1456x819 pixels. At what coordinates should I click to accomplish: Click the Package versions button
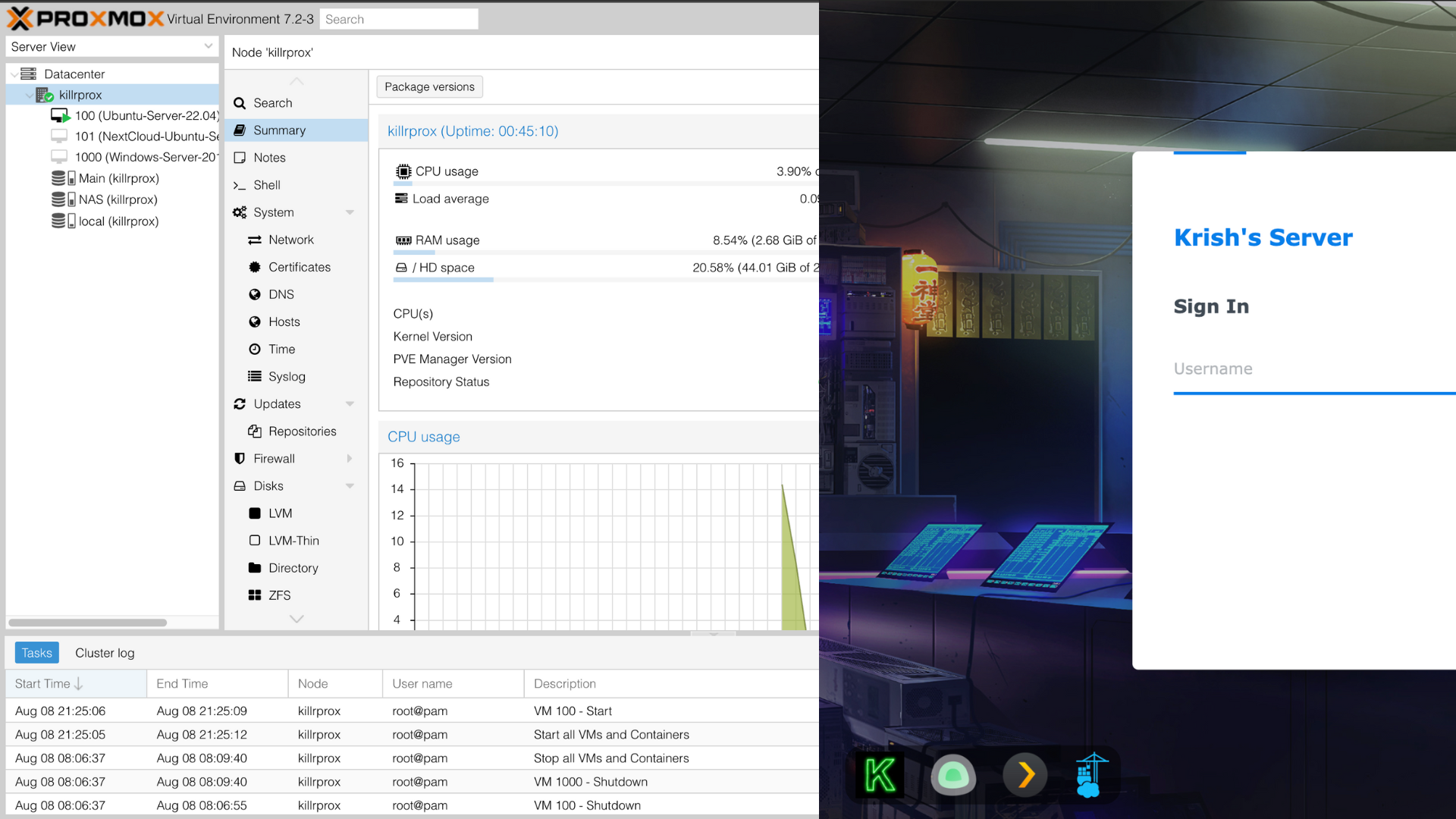point(429,86)
